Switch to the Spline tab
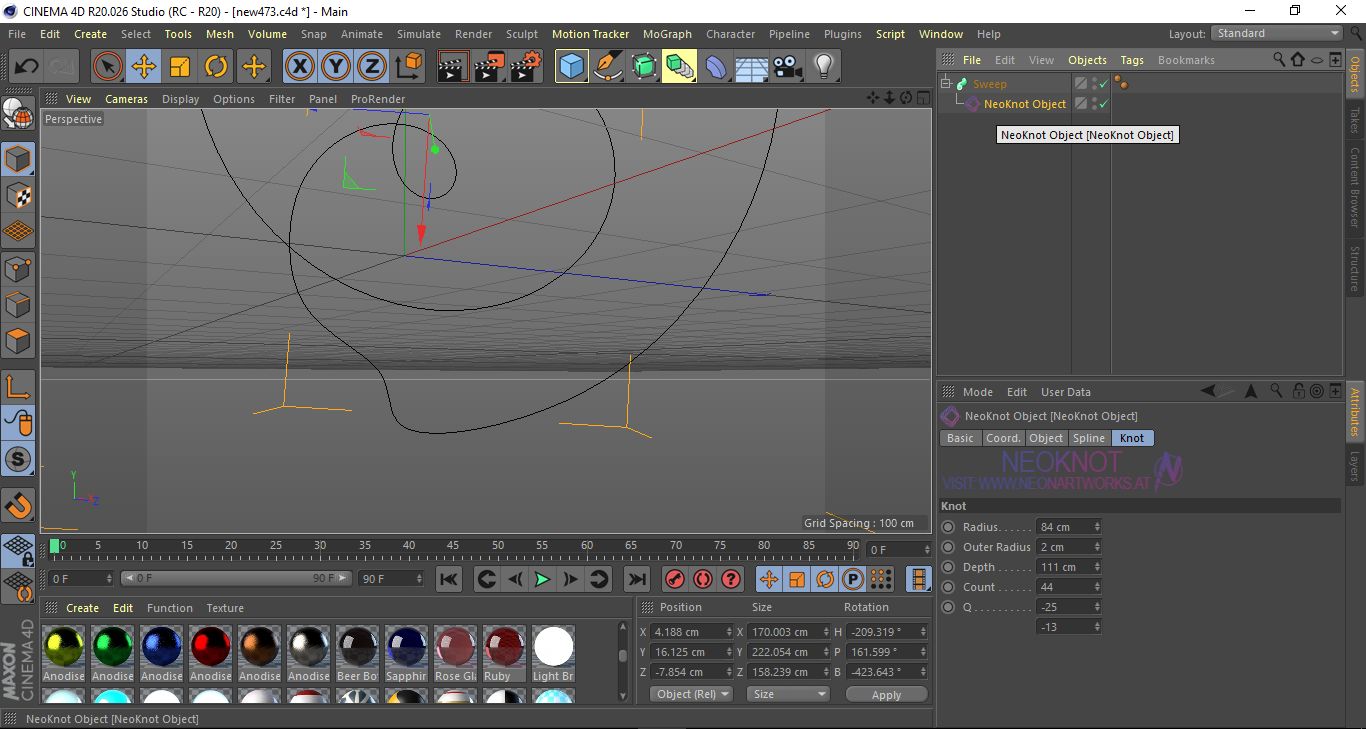 point(1089,438)
